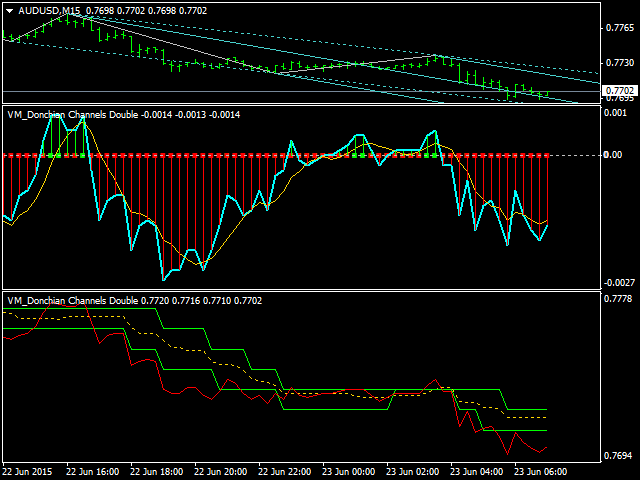Click the 0.7765 price scale label

(x=620, y=28)
